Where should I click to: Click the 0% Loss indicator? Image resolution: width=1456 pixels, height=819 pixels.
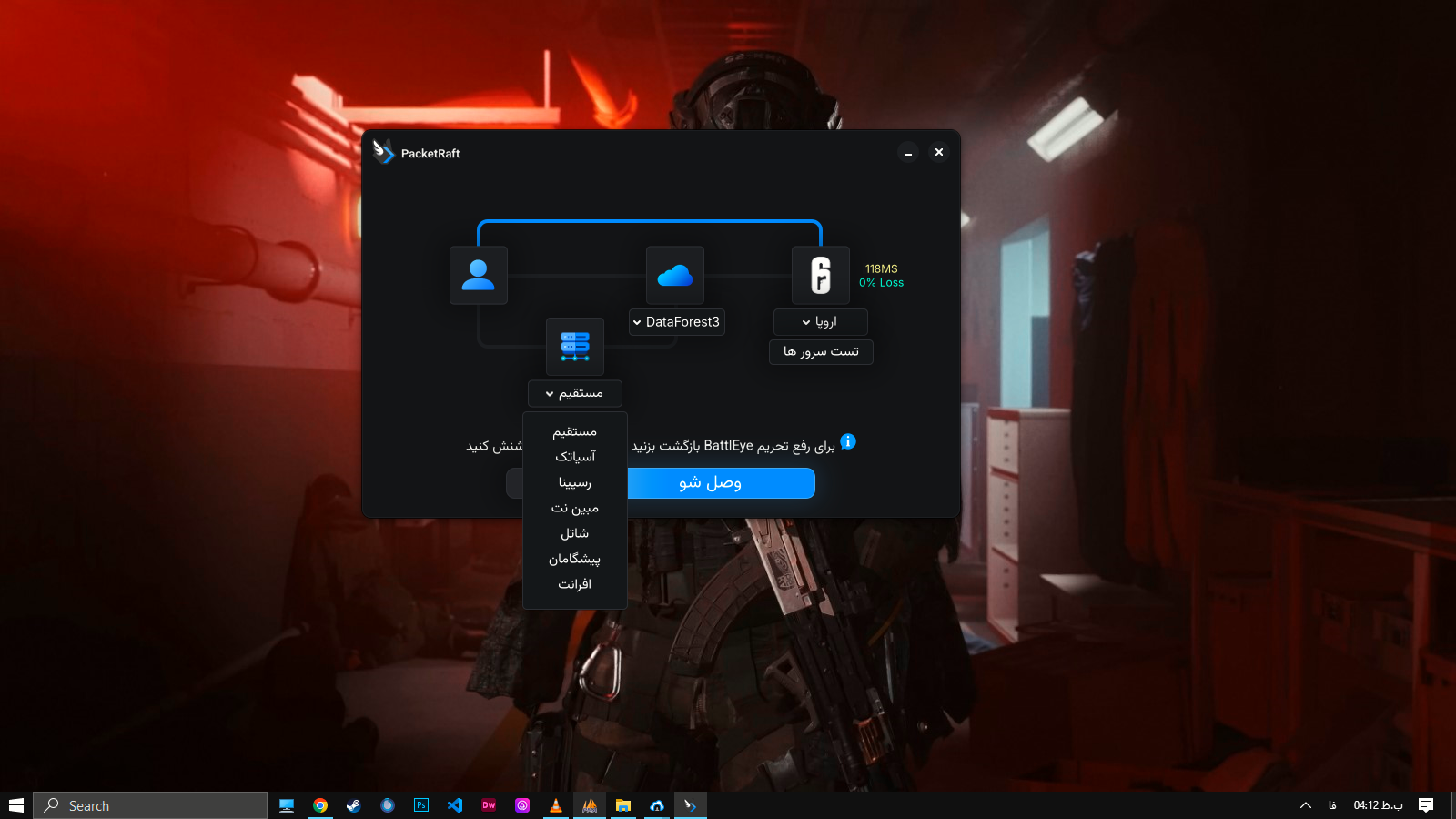[881, 283]
